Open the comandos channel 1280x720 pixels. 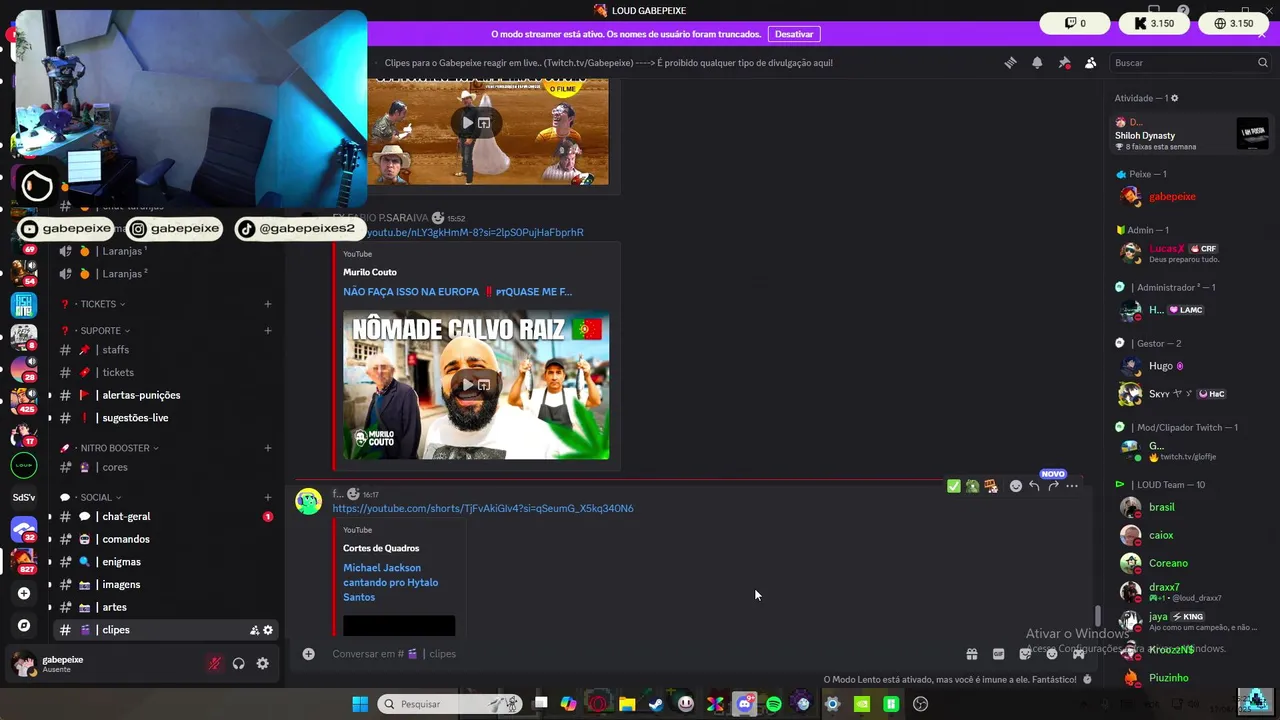pyautogui.click(x=165, y=539)
